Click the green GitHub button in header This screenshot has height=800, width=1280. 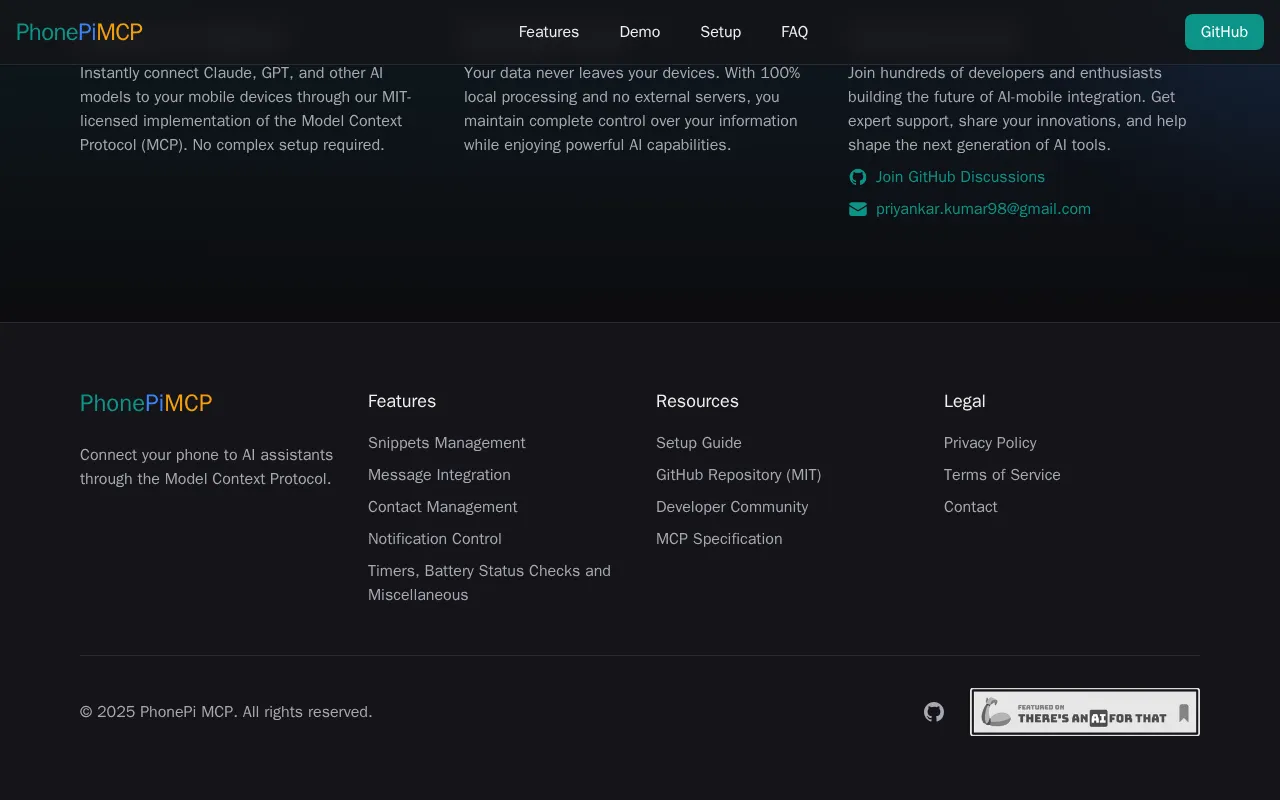click(x=1224, y=32)
